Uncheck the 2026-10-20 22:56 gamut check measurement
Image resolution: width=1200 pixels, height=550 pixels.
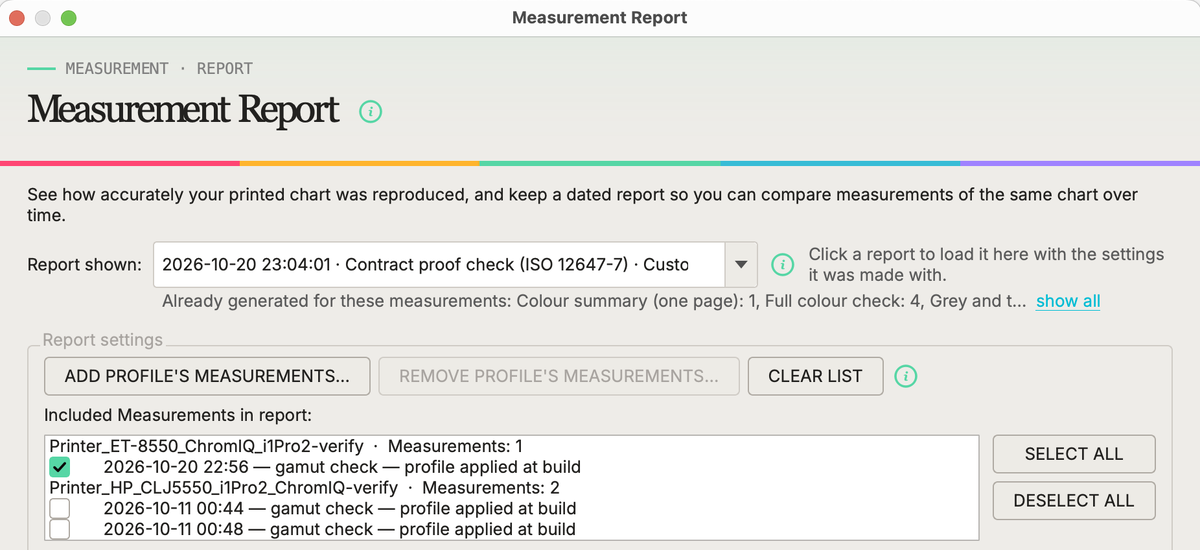click(x=60, y=467)
